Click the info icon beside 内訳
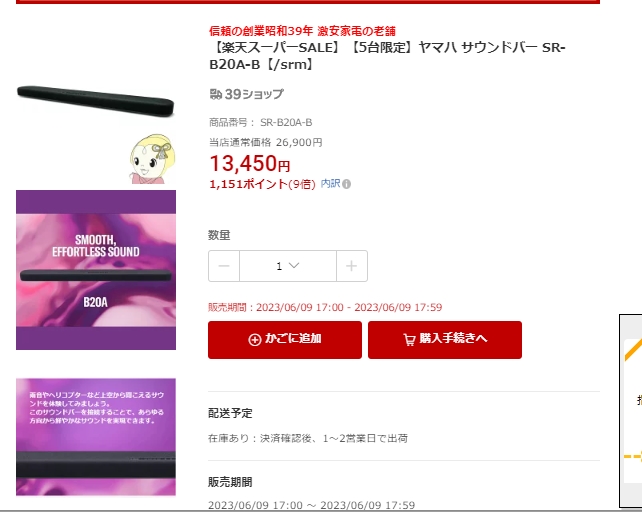This screenshot has height=512, width=642. [346, 184]
